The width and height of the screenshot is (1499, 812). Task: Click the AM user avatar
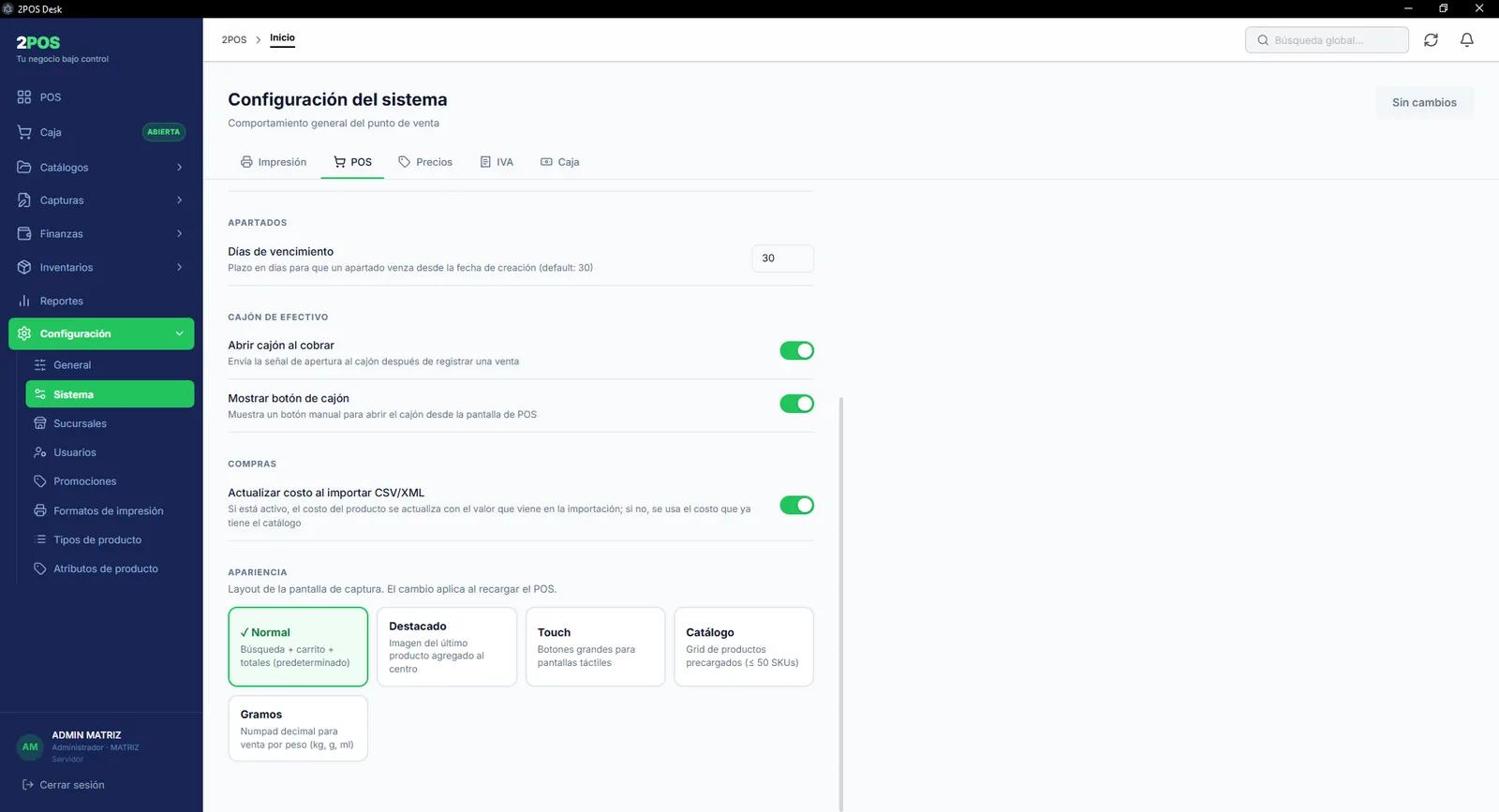point(30,746)
